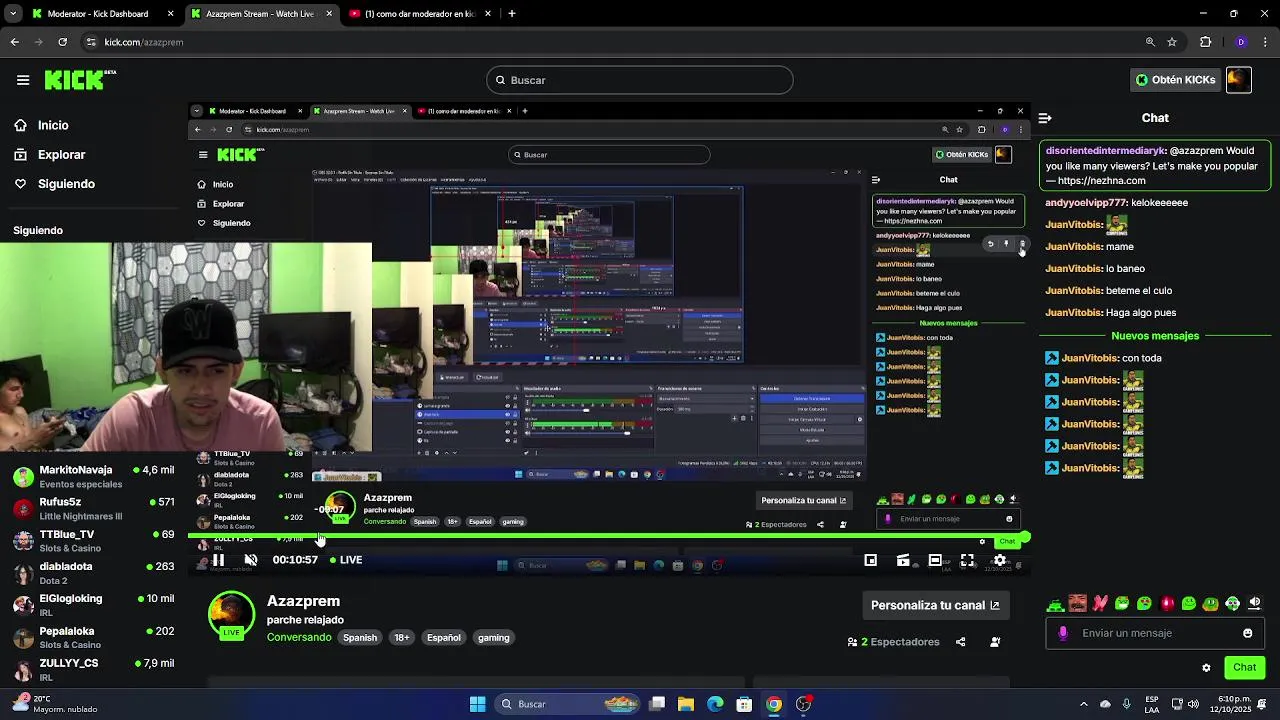Share the stream via share icon
The image size is (1280, 720).
961,642
